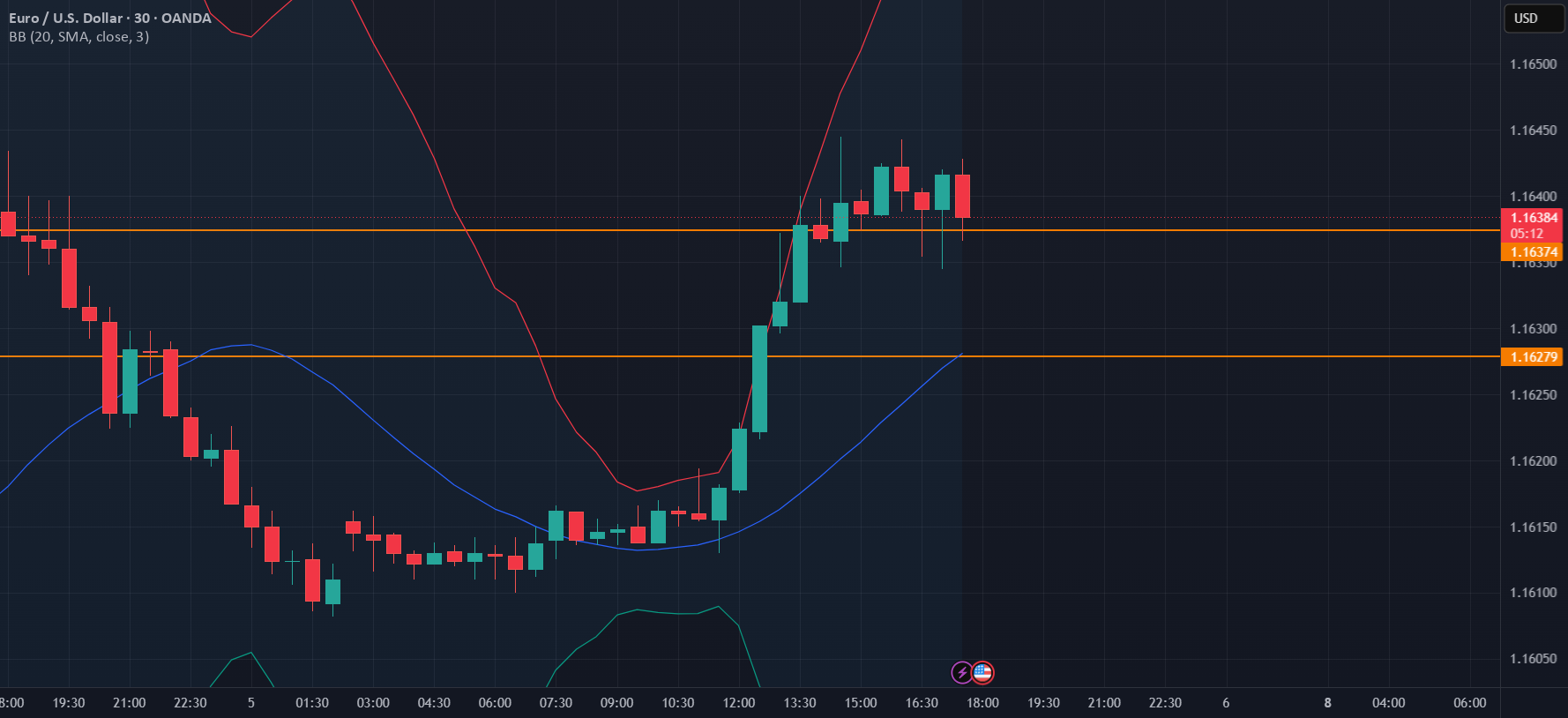The width and height of the screenshot is (1568, 718).
Task: Click the 01:30 time axis label
Action: pos(312,703)
